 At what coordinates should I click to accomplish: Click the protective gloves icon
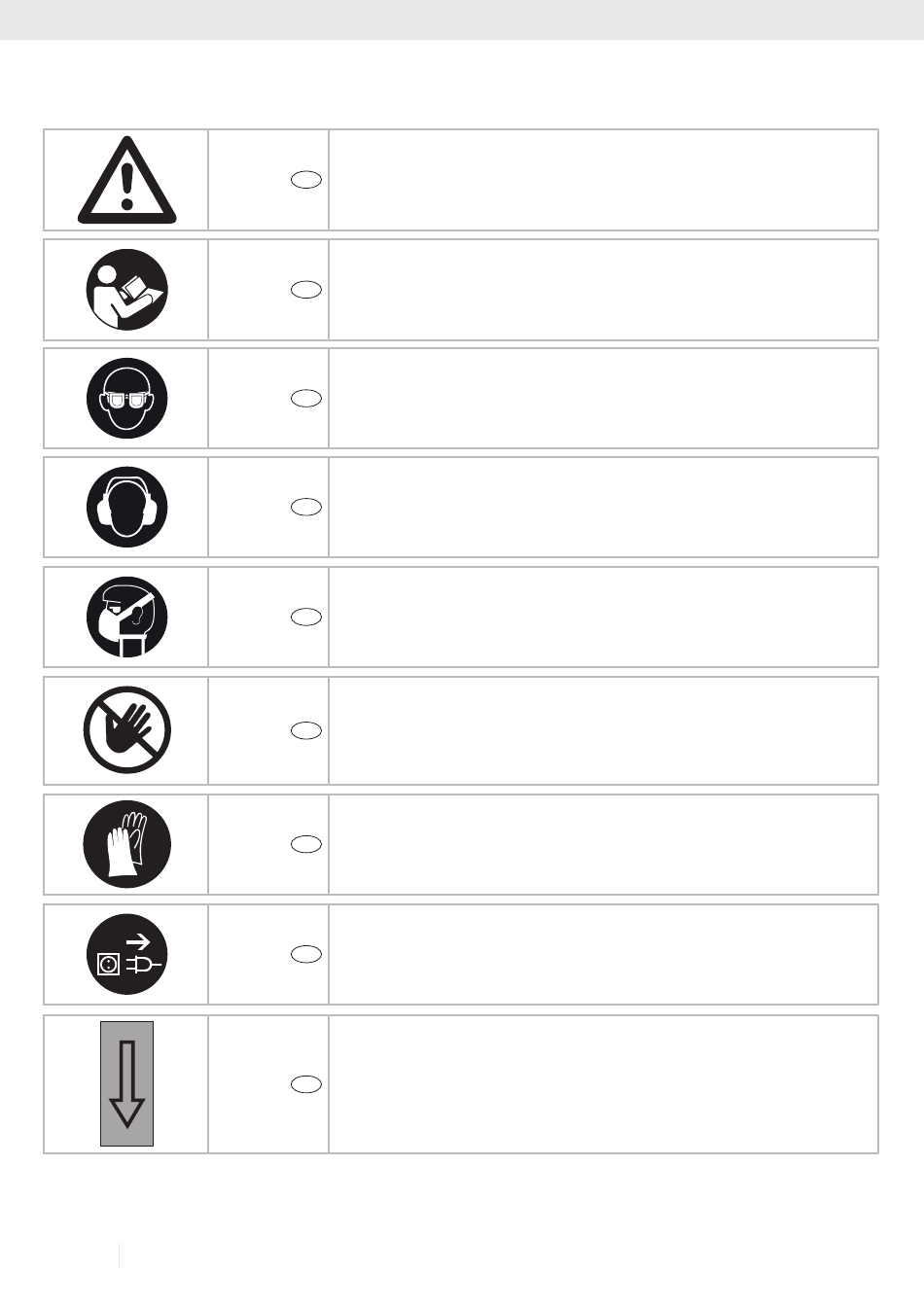[x=126, y=844]
